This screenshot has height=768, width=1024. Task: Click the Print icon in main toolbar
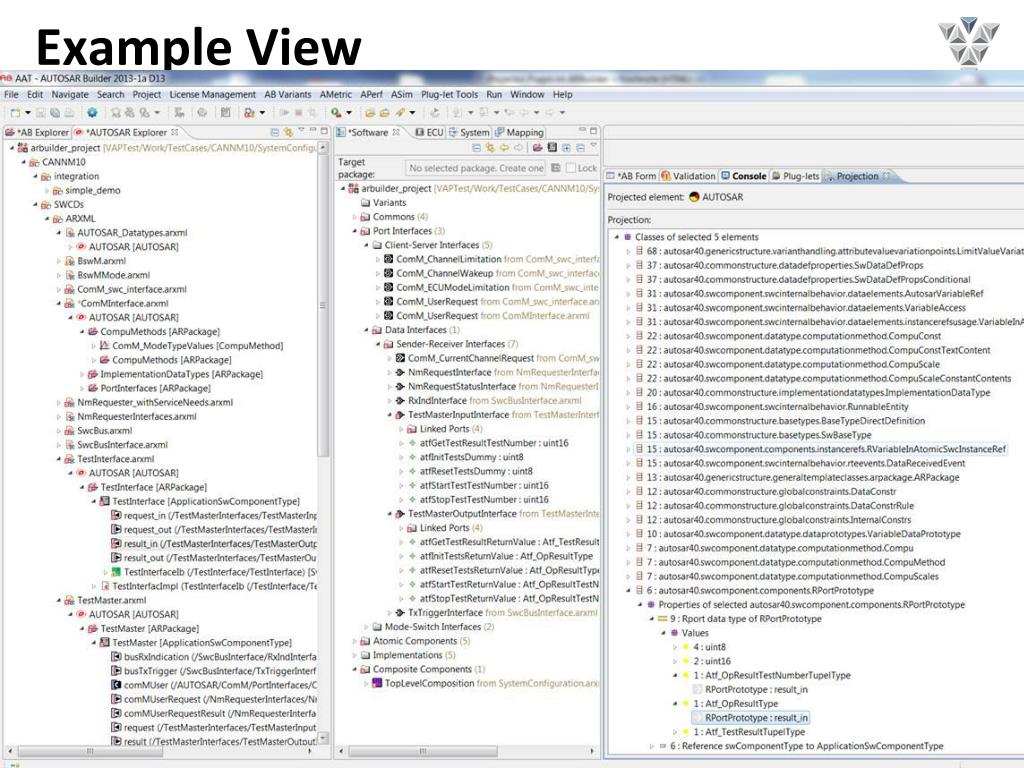point(69,112)
